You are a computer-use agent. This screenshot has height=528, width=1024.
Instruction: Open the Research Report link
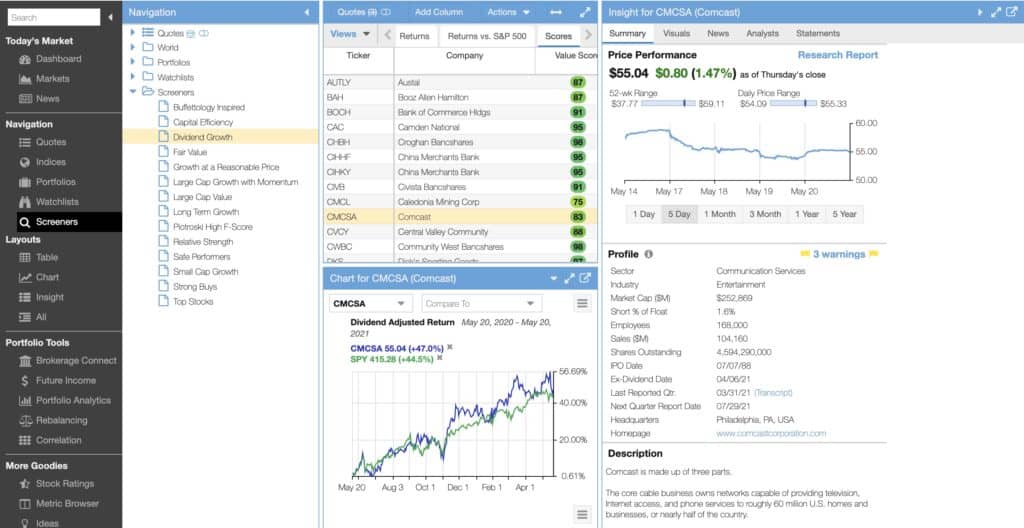838,56
